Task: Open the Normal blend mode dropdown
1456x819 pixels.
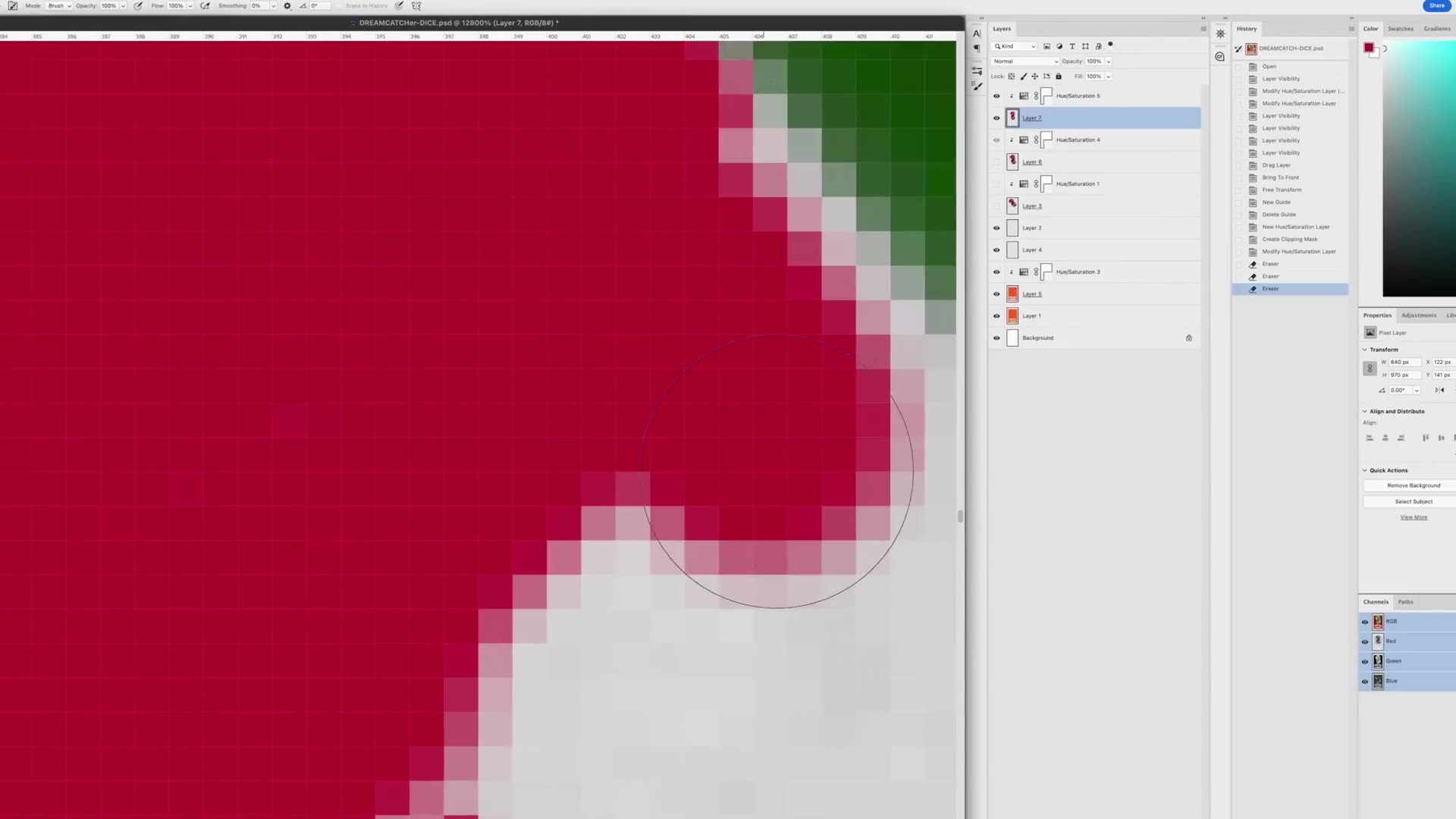Action: click(x=1025, y=61)
